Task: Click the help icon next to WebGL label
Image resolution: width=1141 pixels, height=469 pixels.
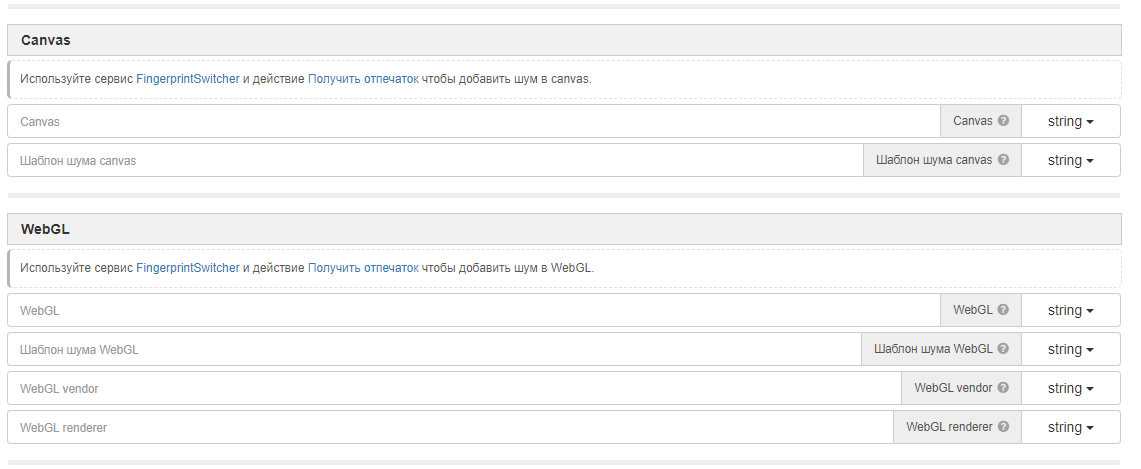Action: point(1003,310)
